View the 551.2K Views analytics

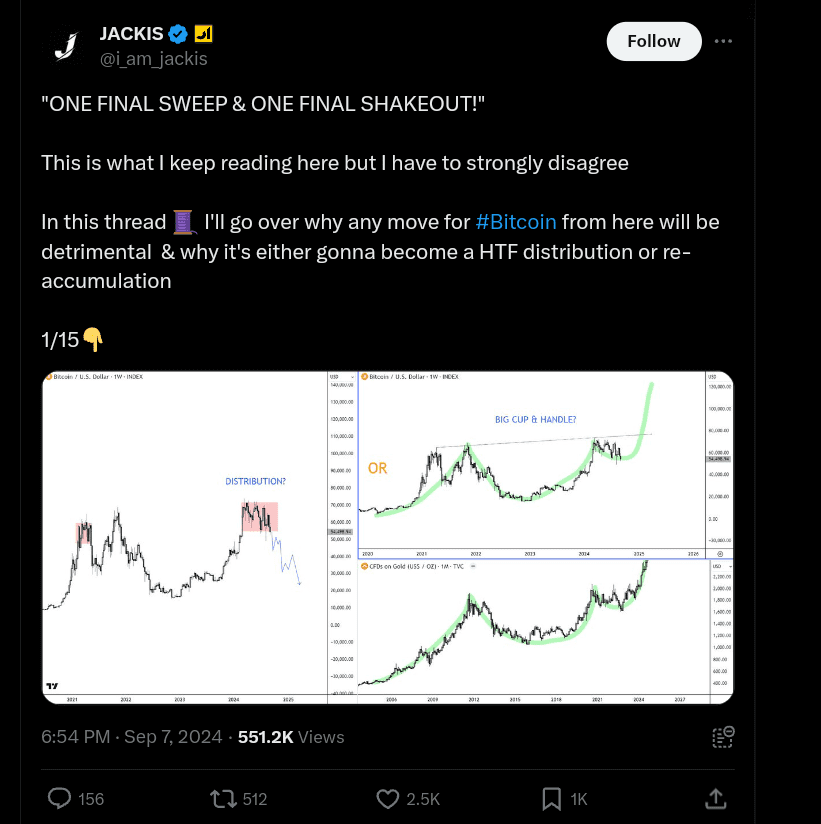click(x=291, y=737)
